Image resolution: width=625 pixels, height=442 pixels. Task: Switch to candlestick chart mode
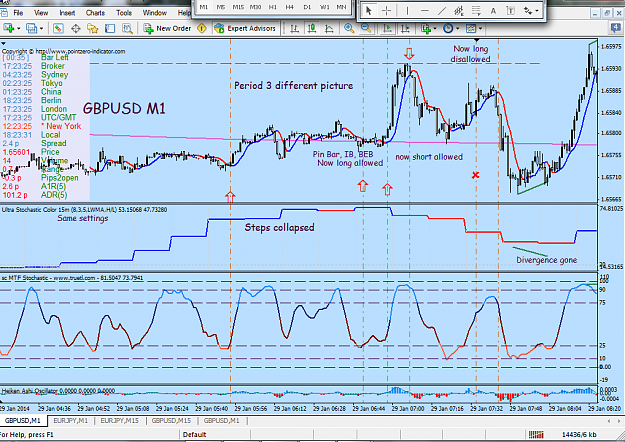click(x=312, y=28)
